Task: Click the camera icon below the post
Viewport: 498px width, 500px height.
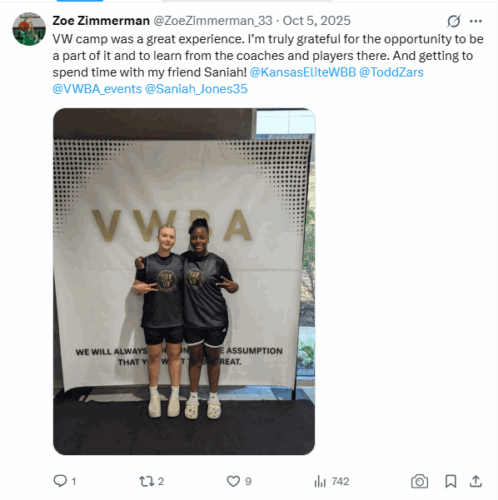Action: [419, 481]
